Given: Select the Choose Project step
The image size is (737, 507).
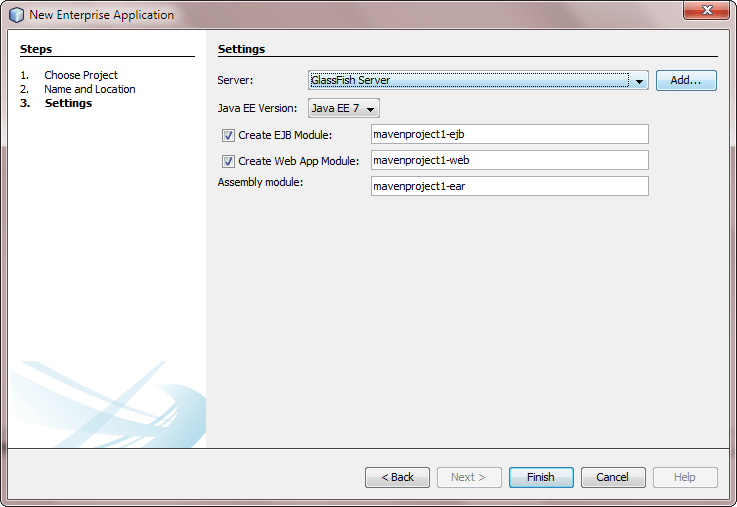Looking at the screenshot, I should click(80, 75).
